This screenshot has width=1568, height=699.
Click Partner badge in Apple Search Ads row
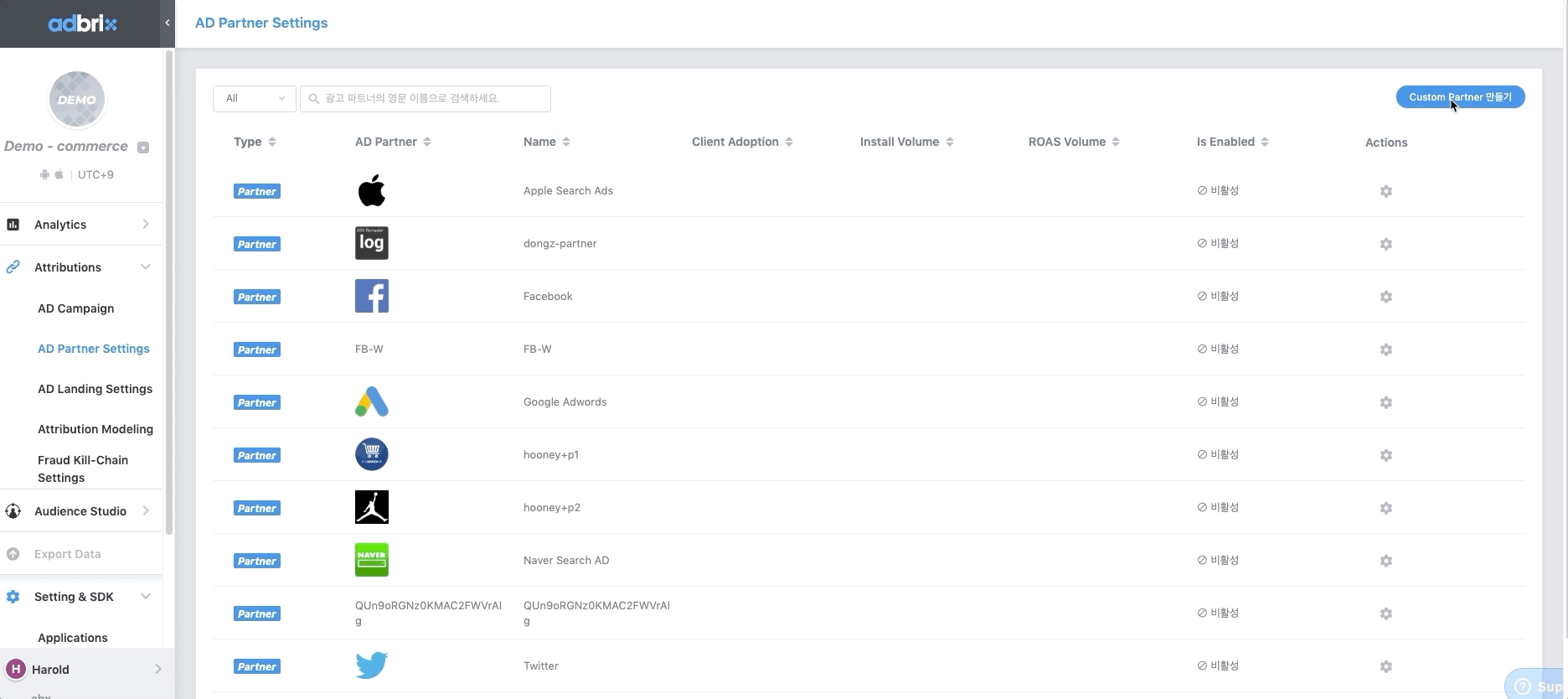point(257,191)
